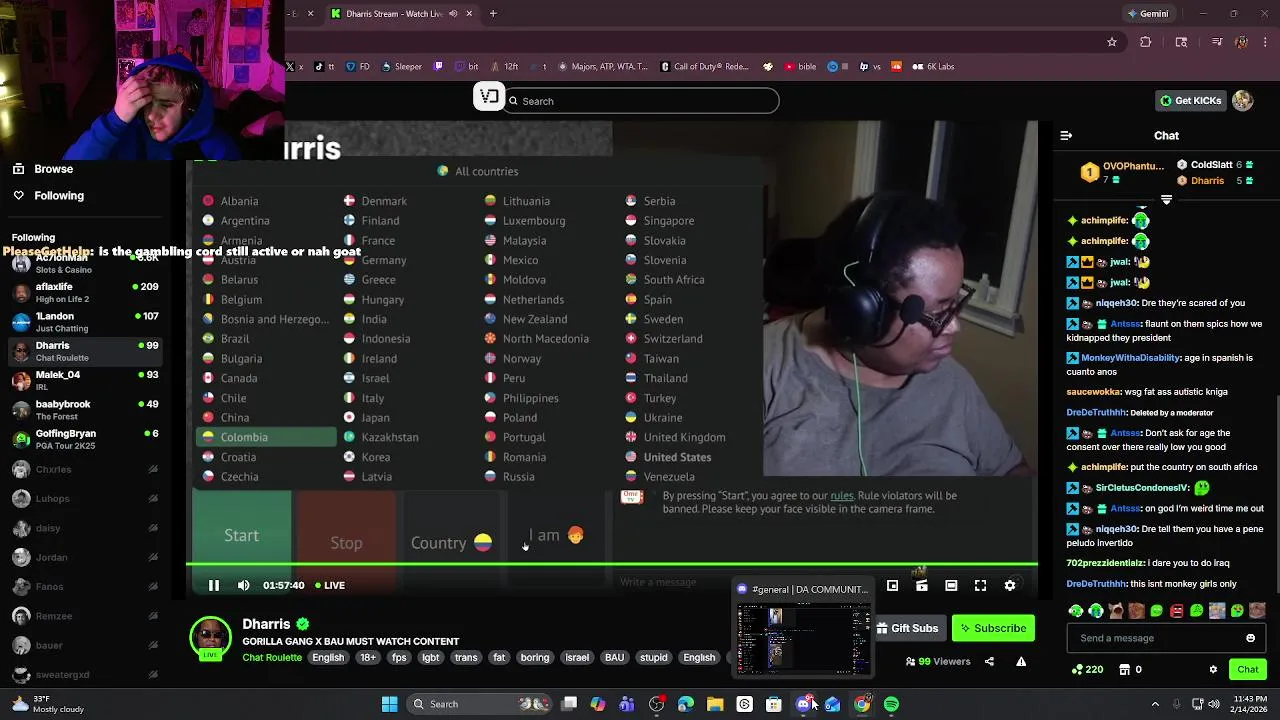This screenshot has height=720, width=1280.
Task: Report the stream with warning icon
Action: point(1021,661)
